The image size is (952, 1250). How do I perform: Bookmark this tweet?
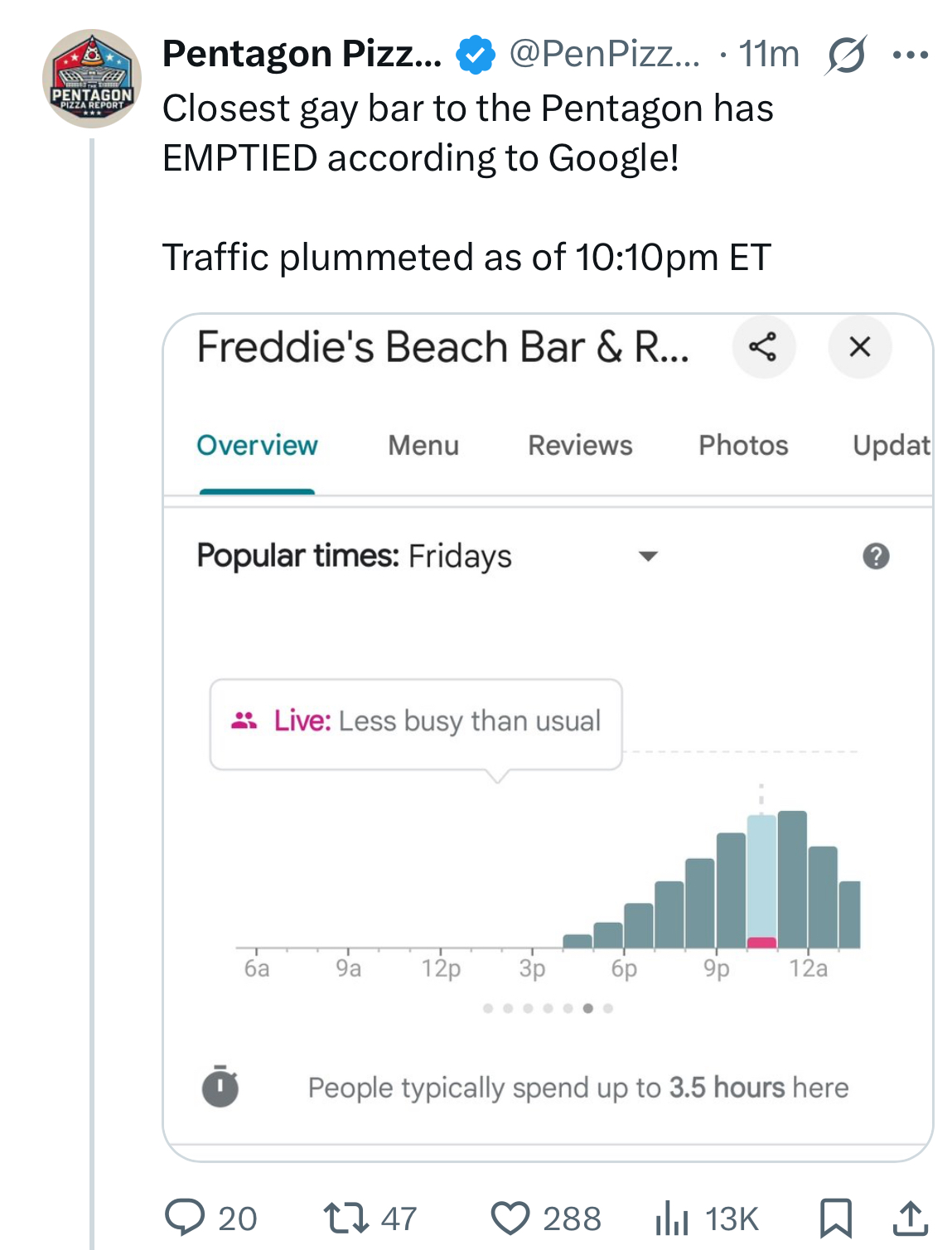pos(835,1219)
